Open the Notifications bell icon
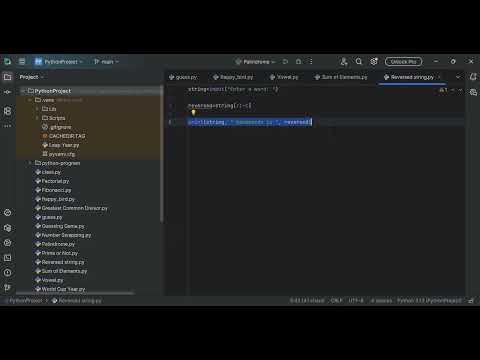This screenshot has height=360, width=480. 473,77
